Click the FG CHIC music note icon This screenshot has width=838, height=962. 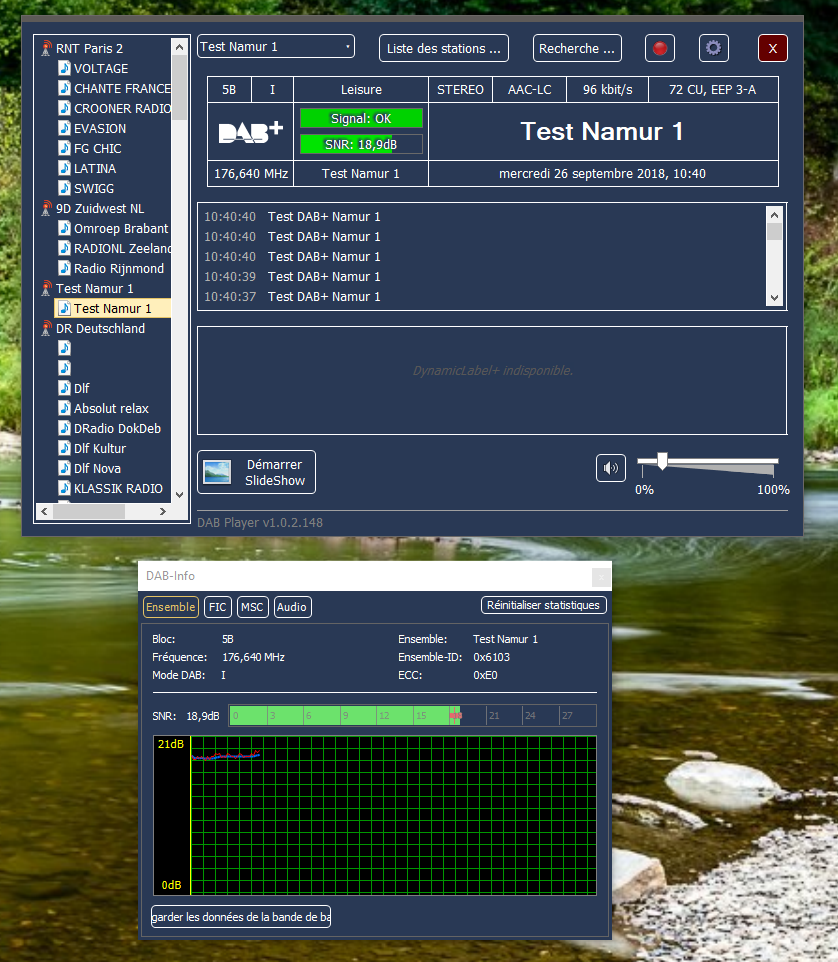click(64, 148)
